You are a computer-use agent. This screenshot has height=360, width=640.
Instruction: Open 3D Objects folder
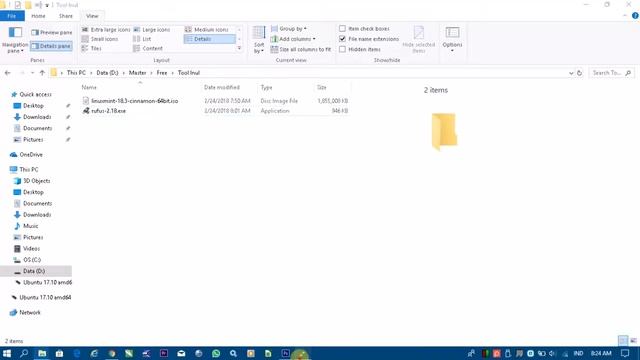pyautogui.click(x=32, y=181)
